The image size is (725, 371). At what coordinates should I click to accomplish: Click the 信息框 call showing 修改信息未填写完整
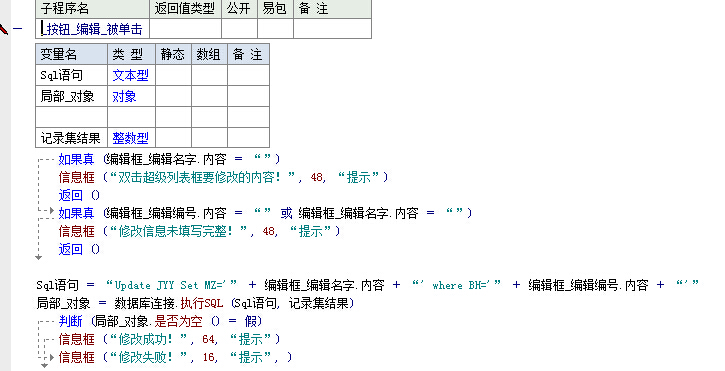click(x=76, y=231)
